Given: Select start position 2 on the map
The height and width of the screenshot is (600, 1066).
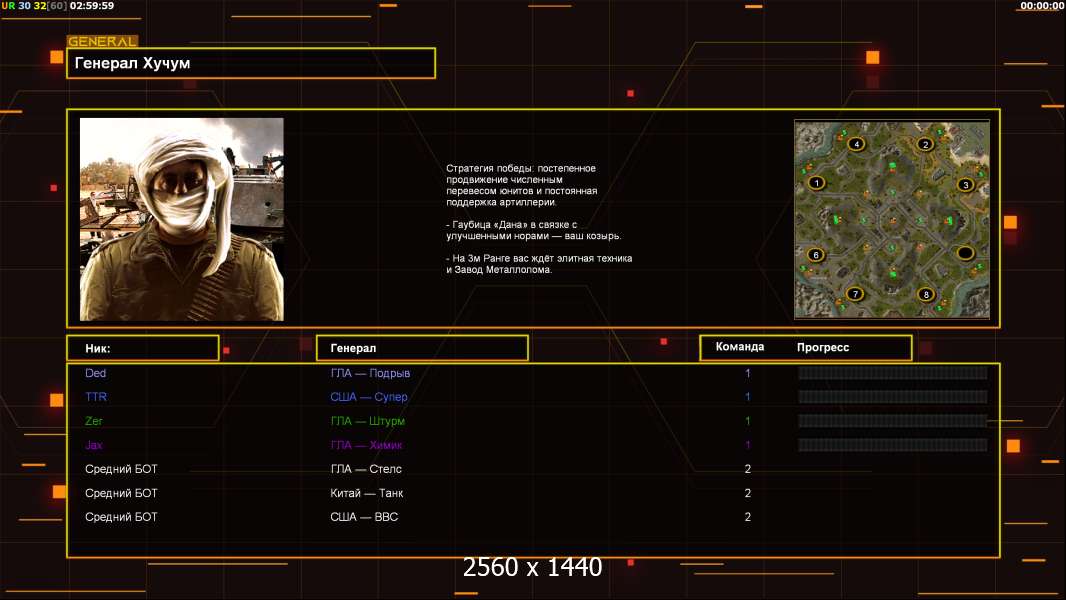Looking at the screenshot, I should (x=925, y=144).
